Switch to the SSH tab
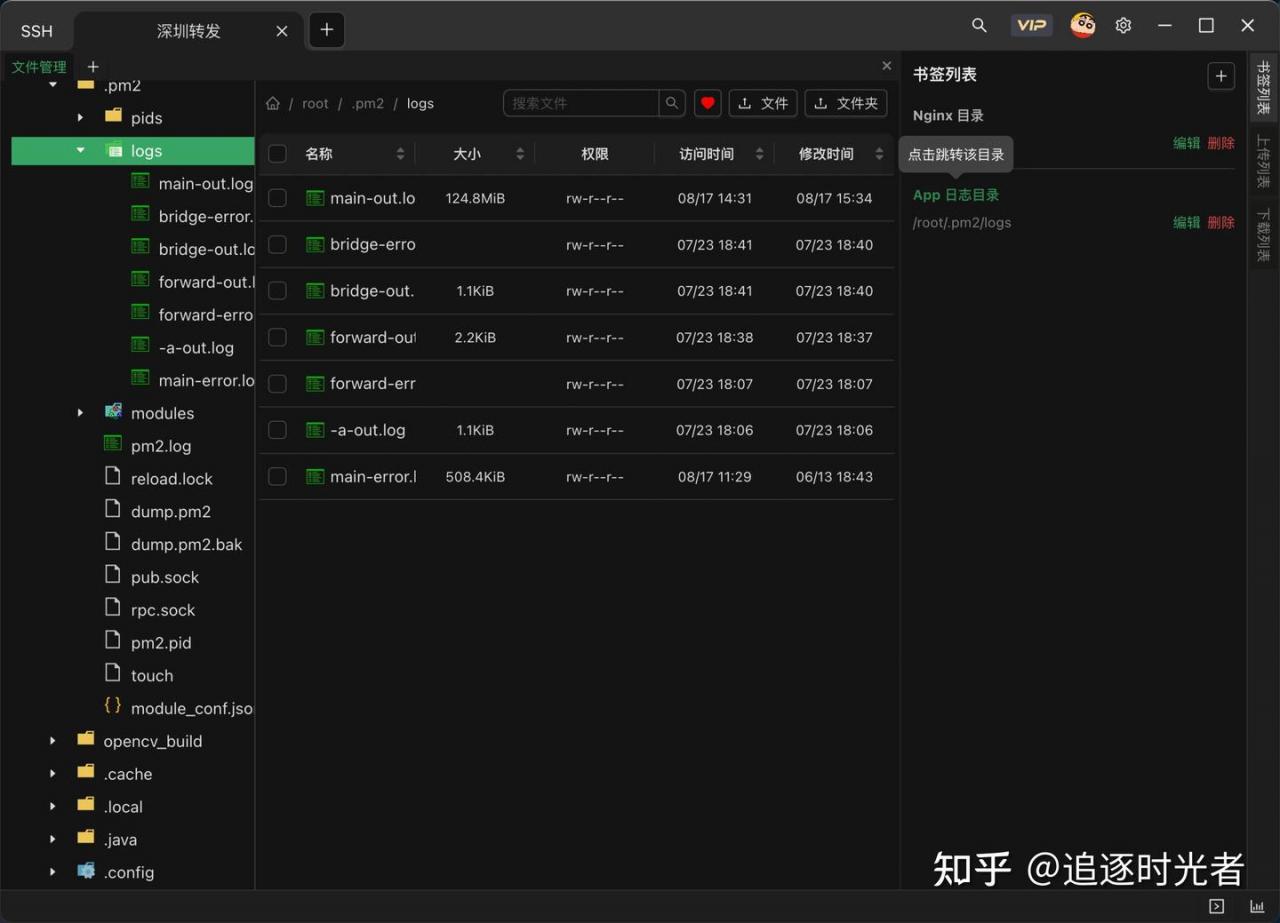This screenshot has width=1280, height=923. pyautogui.click(x=37, y=31)
